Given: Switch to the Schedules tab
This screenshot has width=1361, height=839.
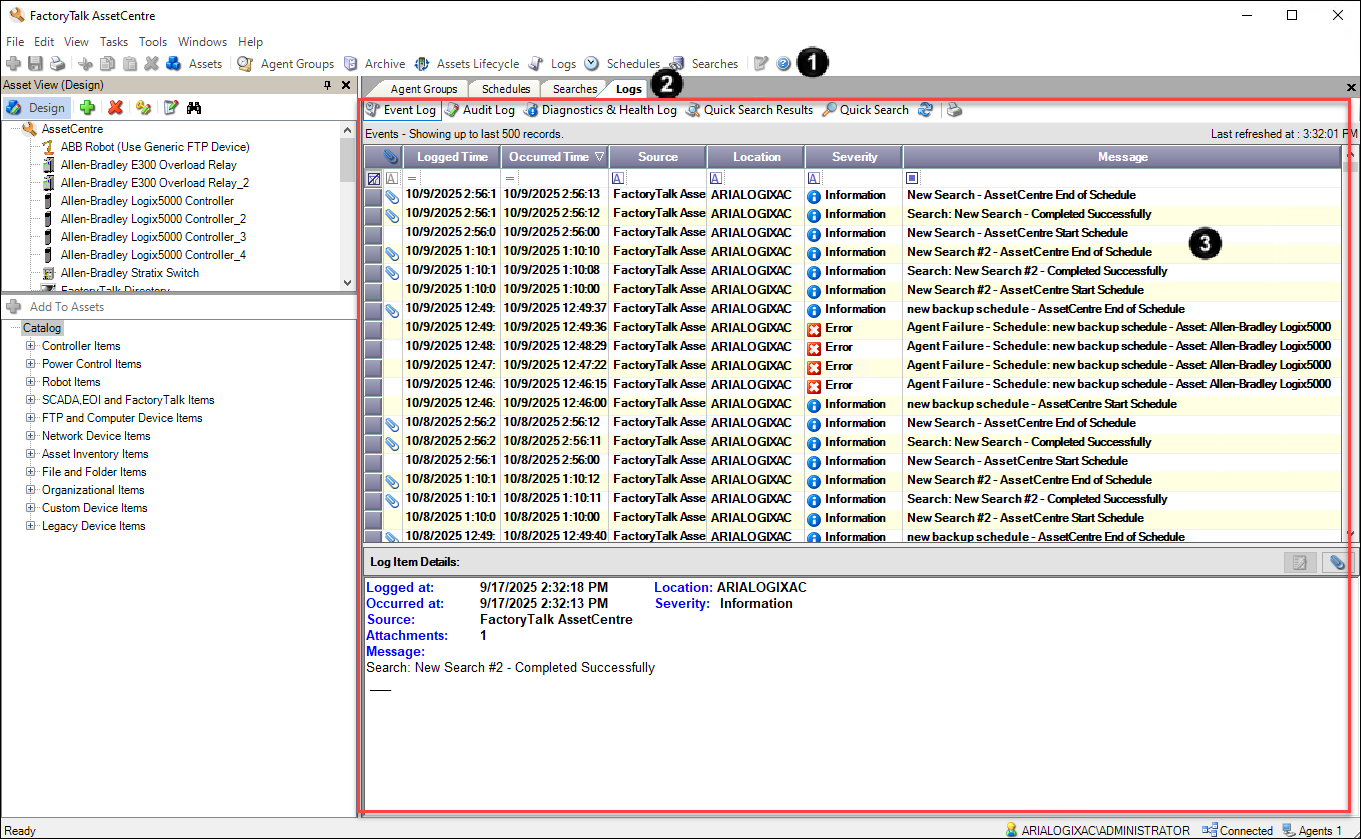Looking at the screenshot, I should (x=506, y=89).
